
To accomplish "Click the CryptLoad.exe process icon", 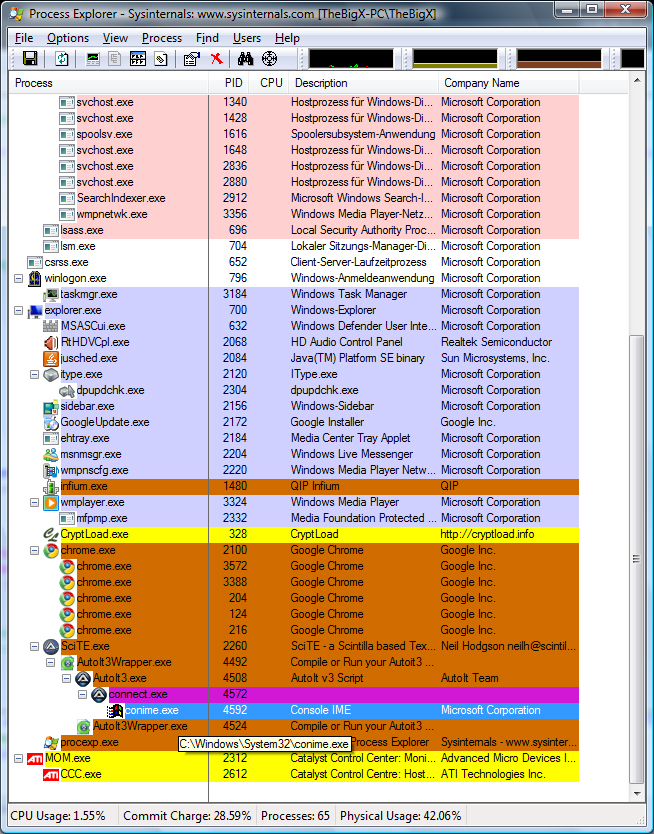I will coord(51,534).
